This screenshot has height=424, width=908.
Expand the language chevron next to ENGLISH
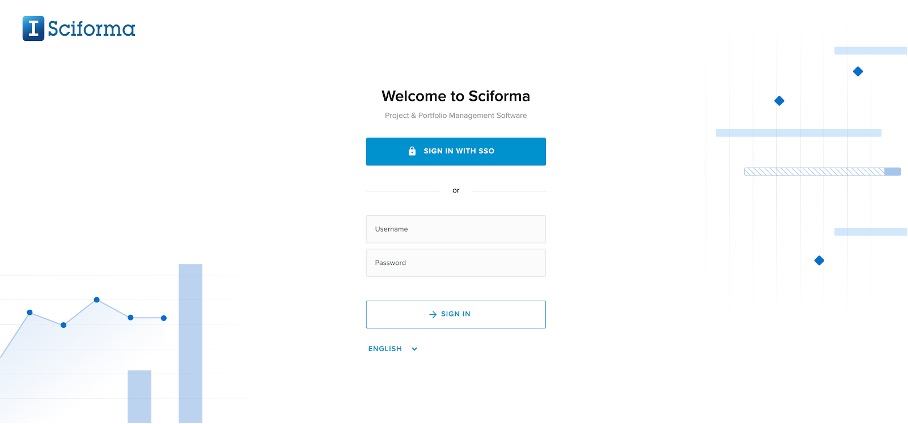click(x=414, y=349)
